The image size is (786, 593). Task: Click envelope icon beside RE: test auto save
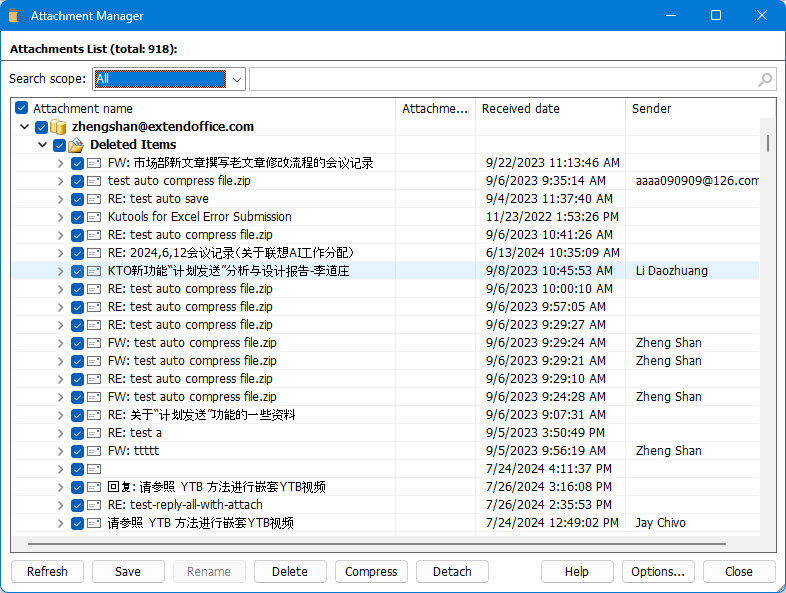coord(94,199)
